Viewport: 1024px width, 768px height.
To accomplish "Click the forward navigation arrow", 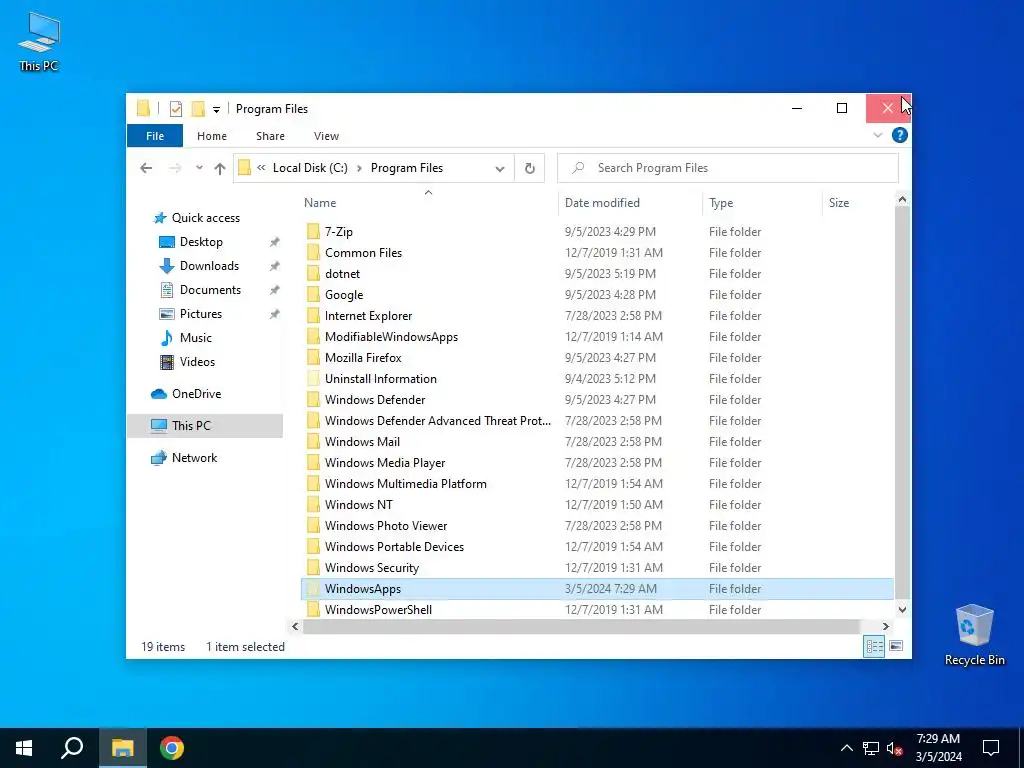I will pyautogui.click(x=175, y=168).
